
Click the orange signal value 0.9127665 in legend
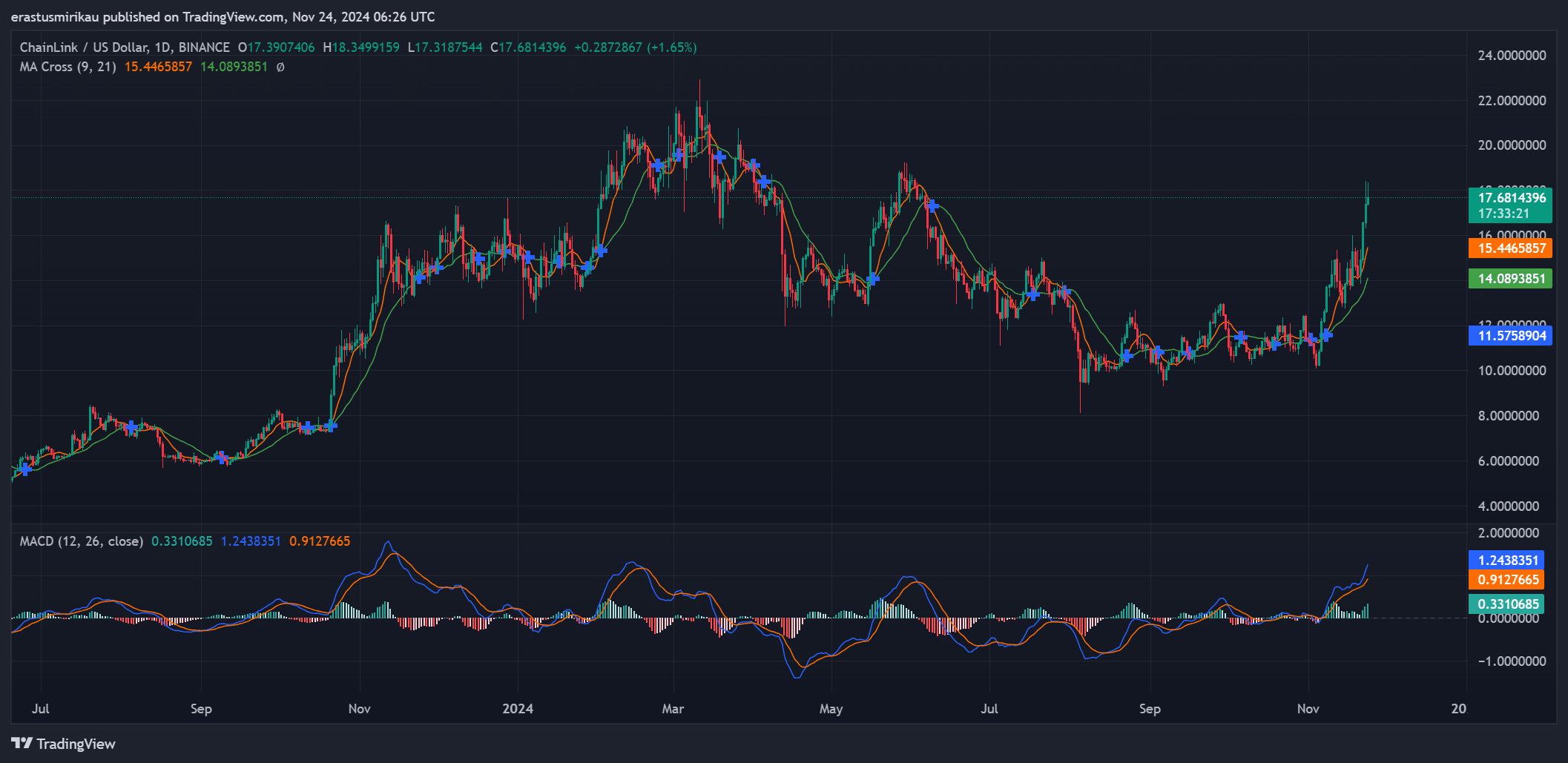pyautogui.click(x=320, y=541)
